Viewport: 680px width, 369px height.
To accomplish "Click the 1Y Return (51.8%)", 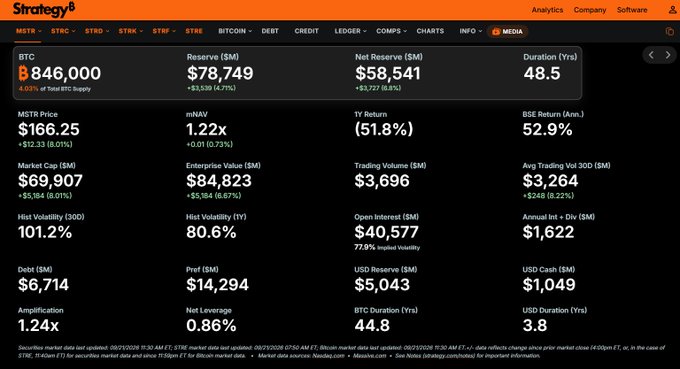I will (x=384, y=129).
